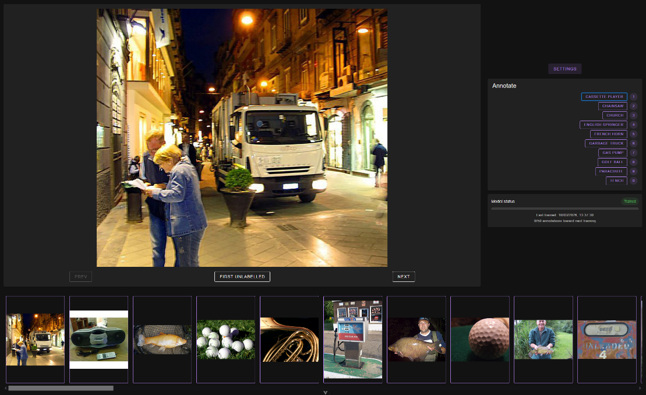This screenshot has width=646, height=395.
Task: Click the Annotate panel heading
Action: point(504,86)
